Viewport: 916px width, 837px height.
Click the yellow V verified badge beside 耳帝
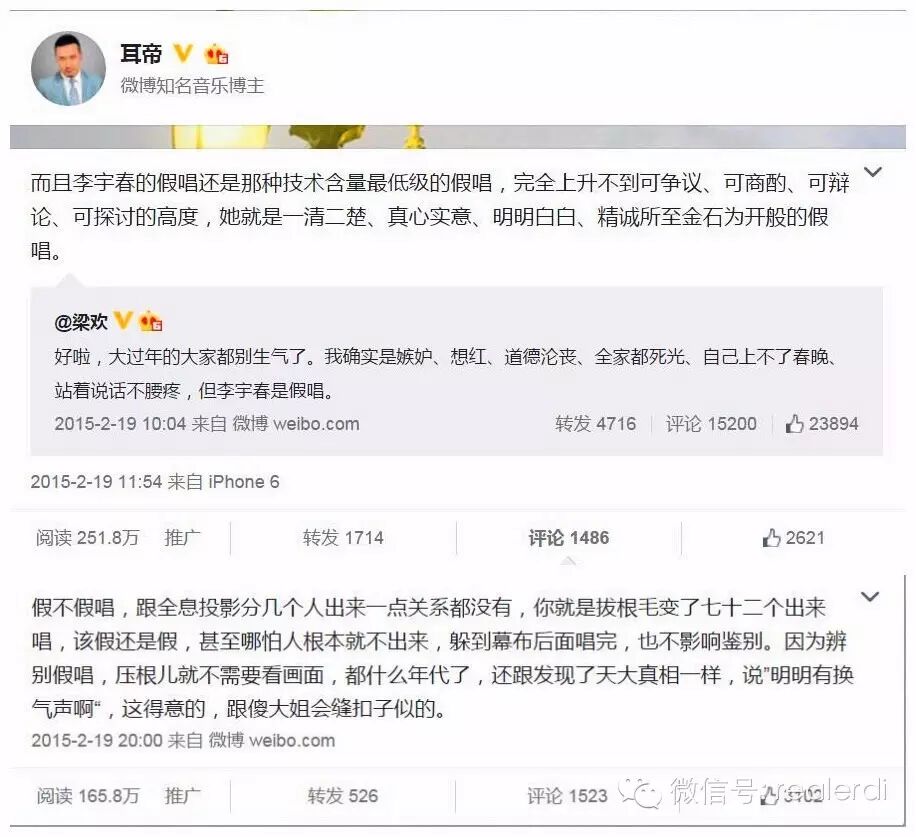[183, 54]
